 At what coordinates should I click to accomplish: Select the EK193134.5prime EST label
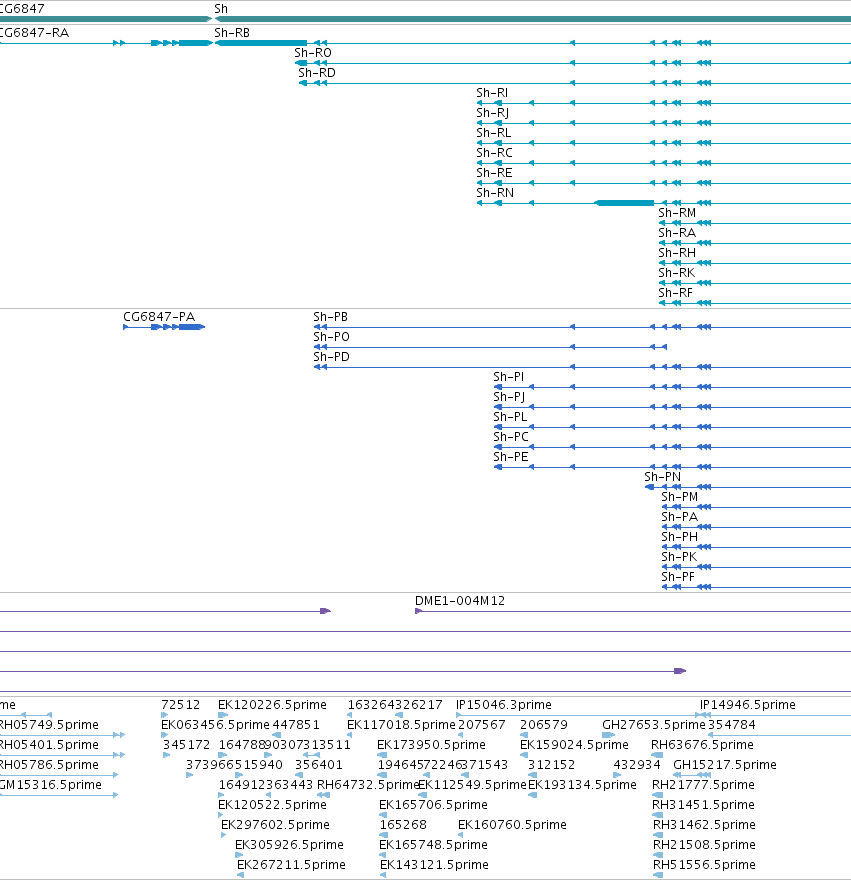[582, 785]
